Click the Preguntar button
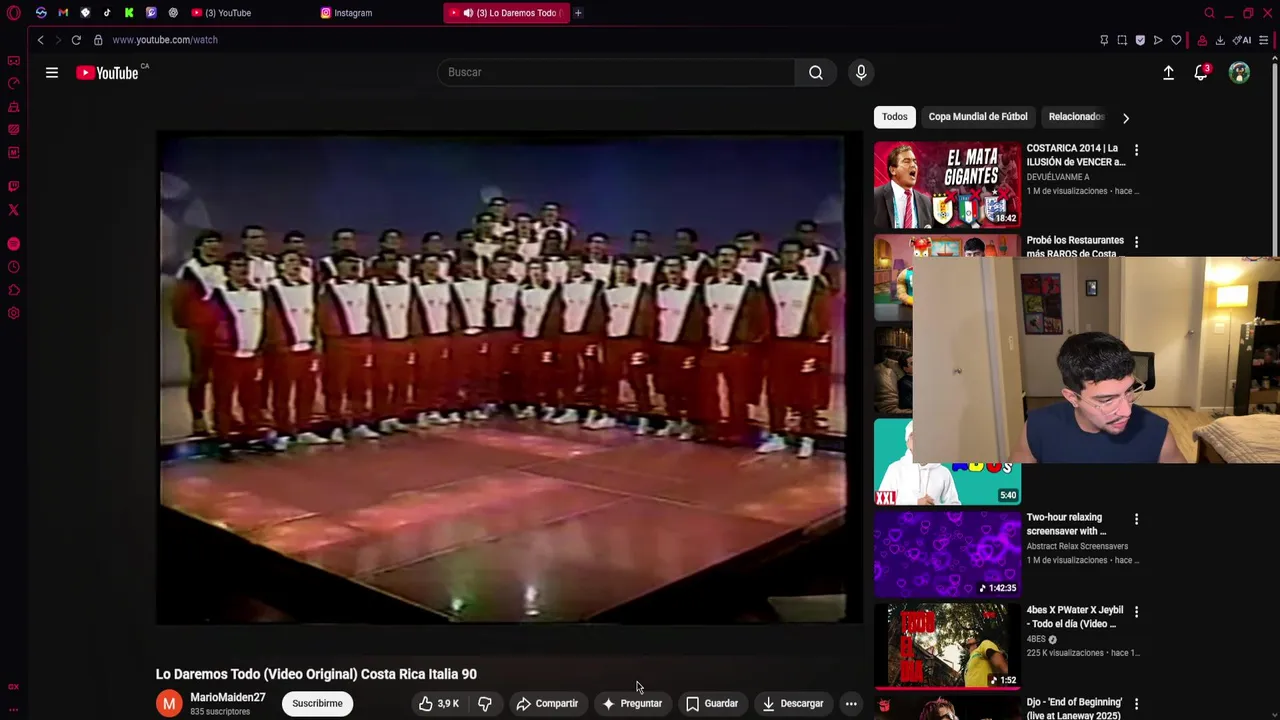Image resolution: width=1280 pixels, height=720 pixels. (x=632, y=704)
